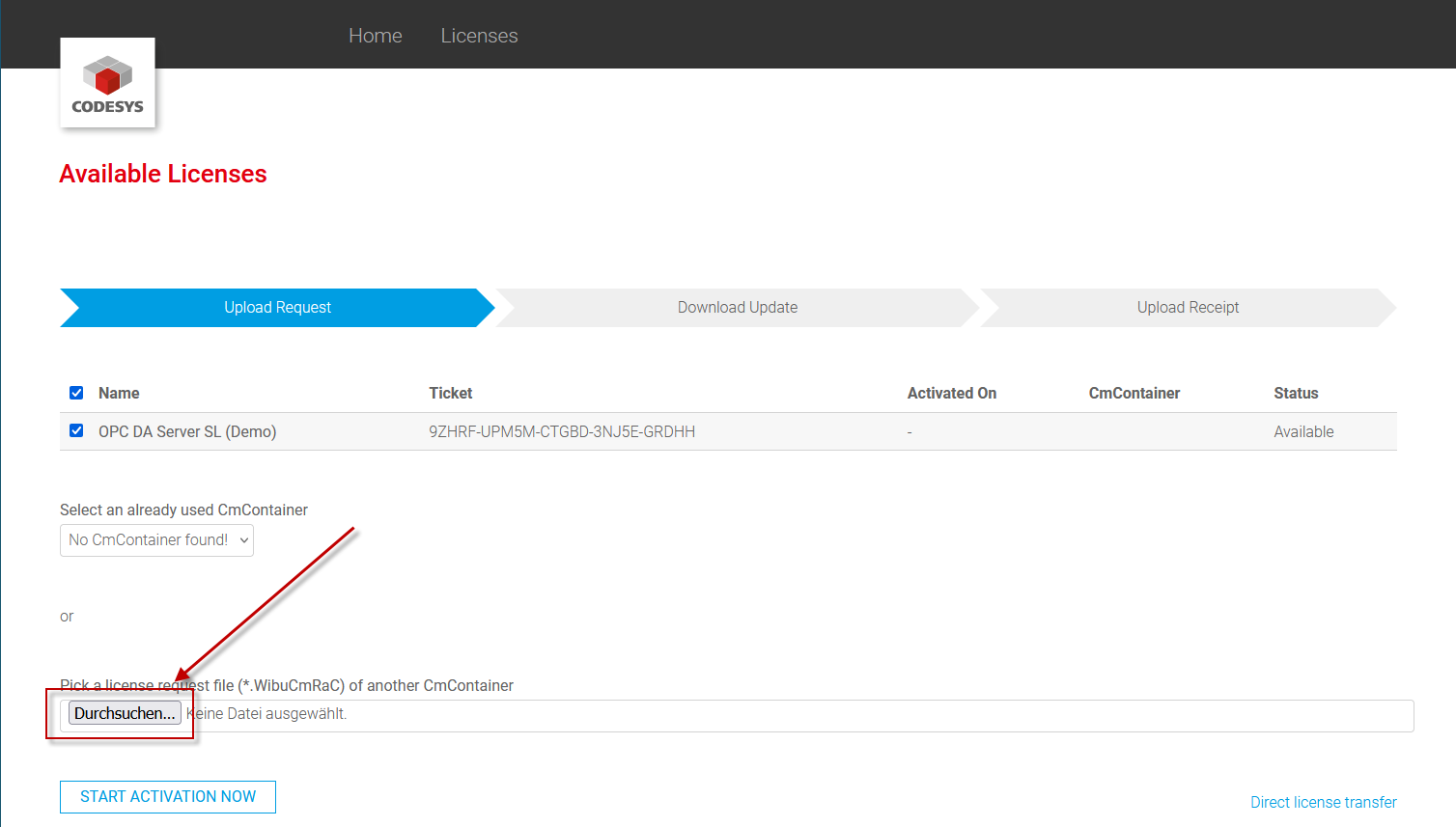1456x827 pixels.
Task: Select the OPC DA Server SL (Demo) row name
Action: click(x=187, y=432)
